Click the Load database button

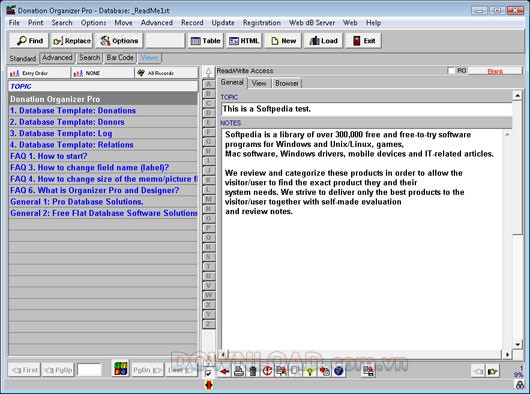coord(323,41)
